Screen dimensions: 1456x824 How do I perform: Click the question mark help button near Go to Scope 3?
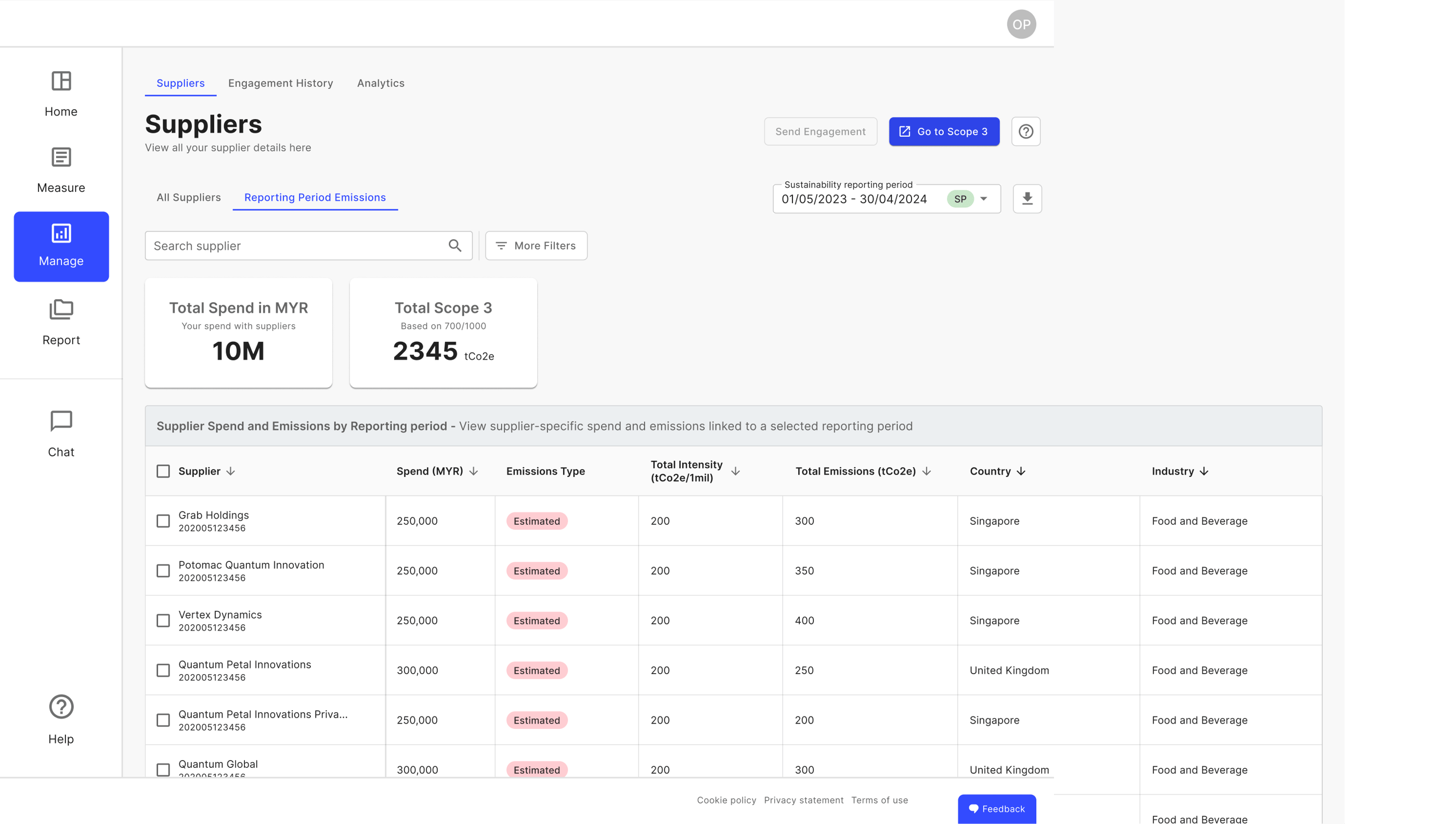point(1025,131)
